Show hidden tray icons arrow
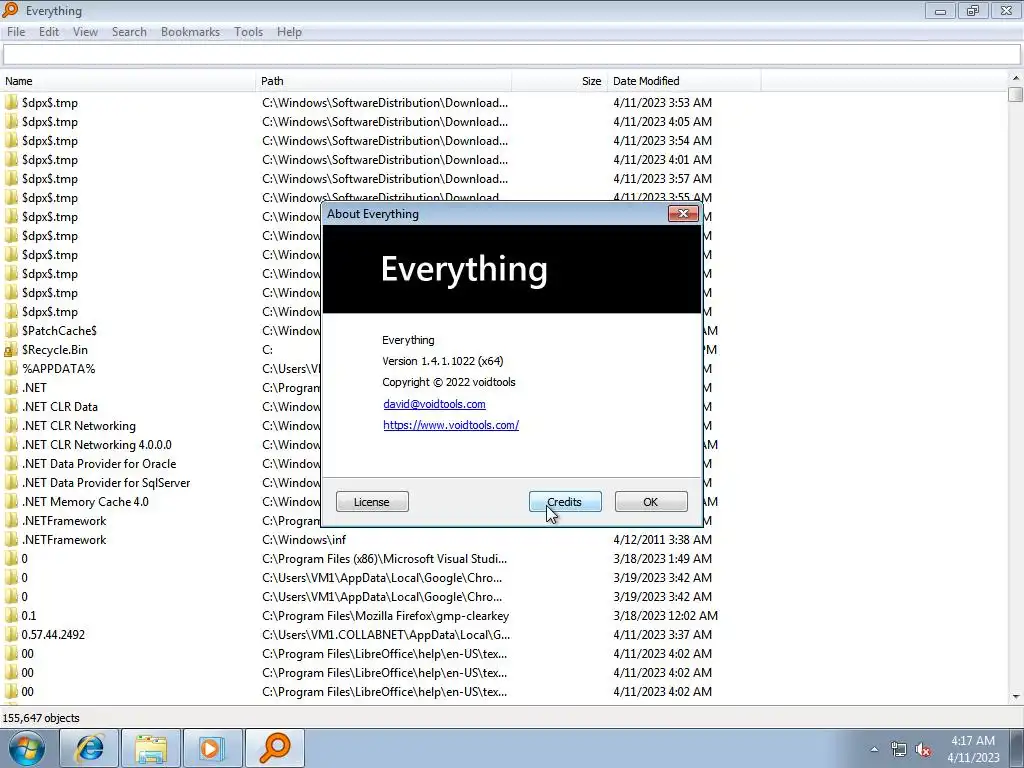 (874, 749)
